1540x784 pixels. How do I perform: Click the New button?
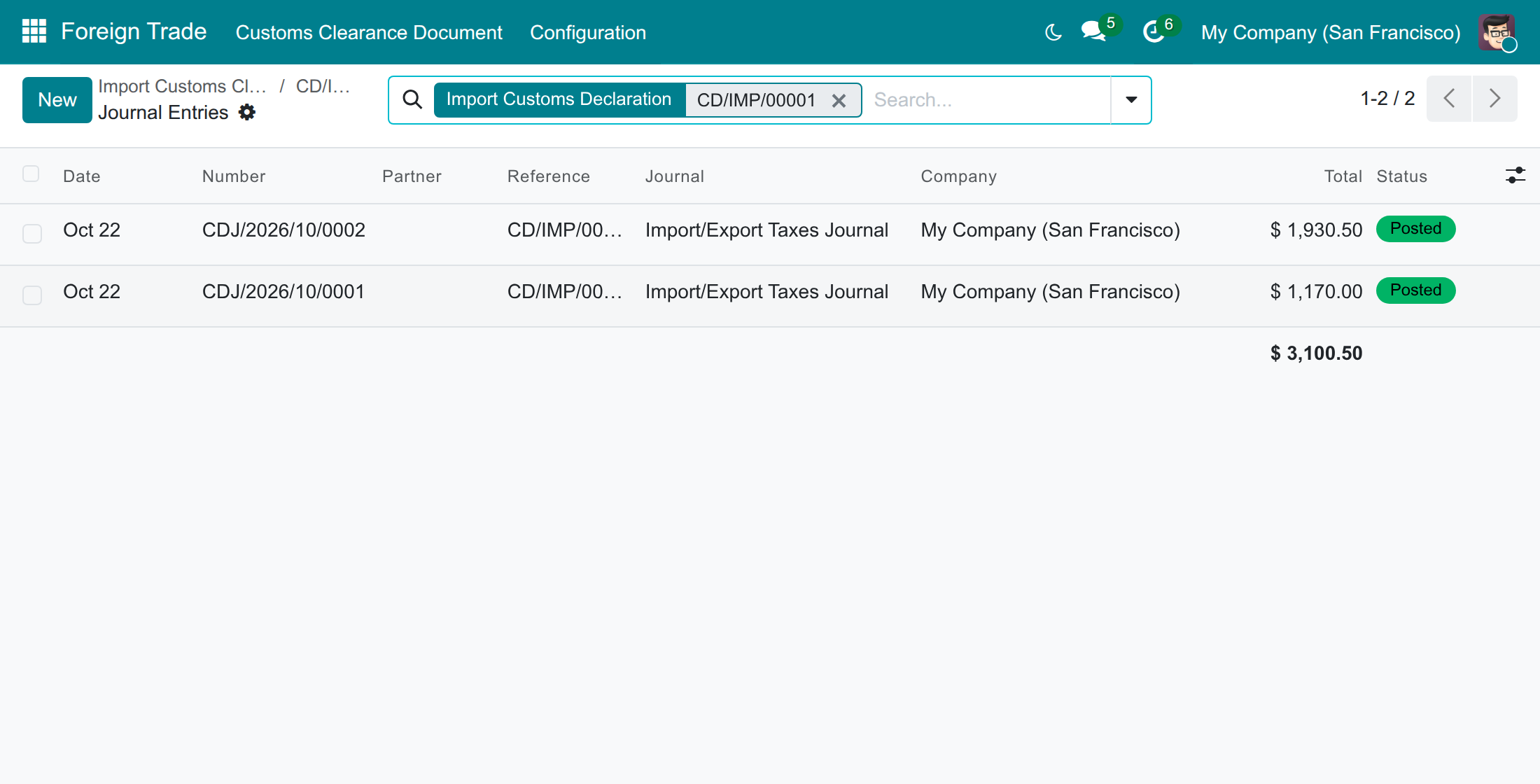(57, 99)
